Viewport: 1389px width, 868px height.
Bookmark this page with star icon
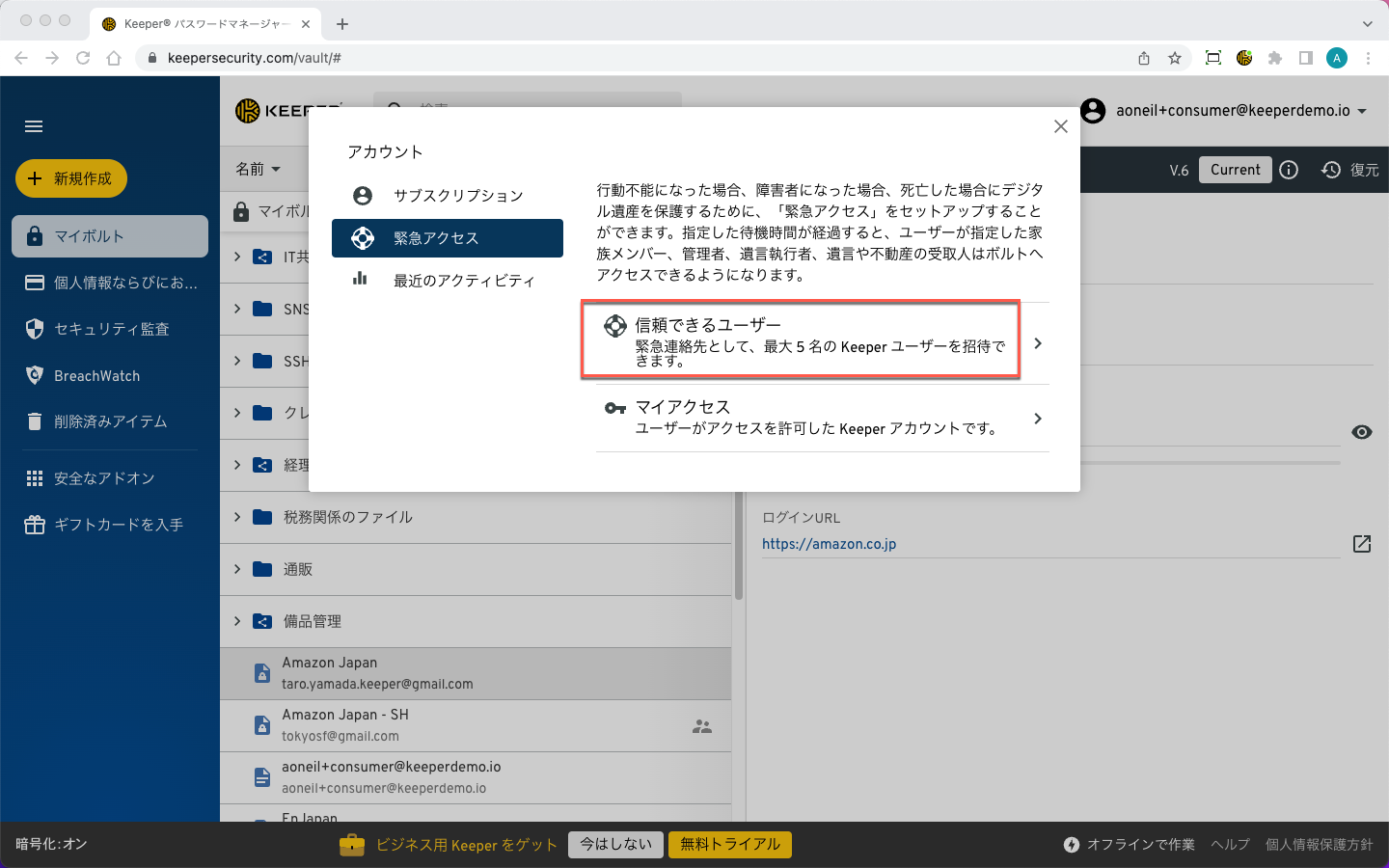coord(1174,58)
